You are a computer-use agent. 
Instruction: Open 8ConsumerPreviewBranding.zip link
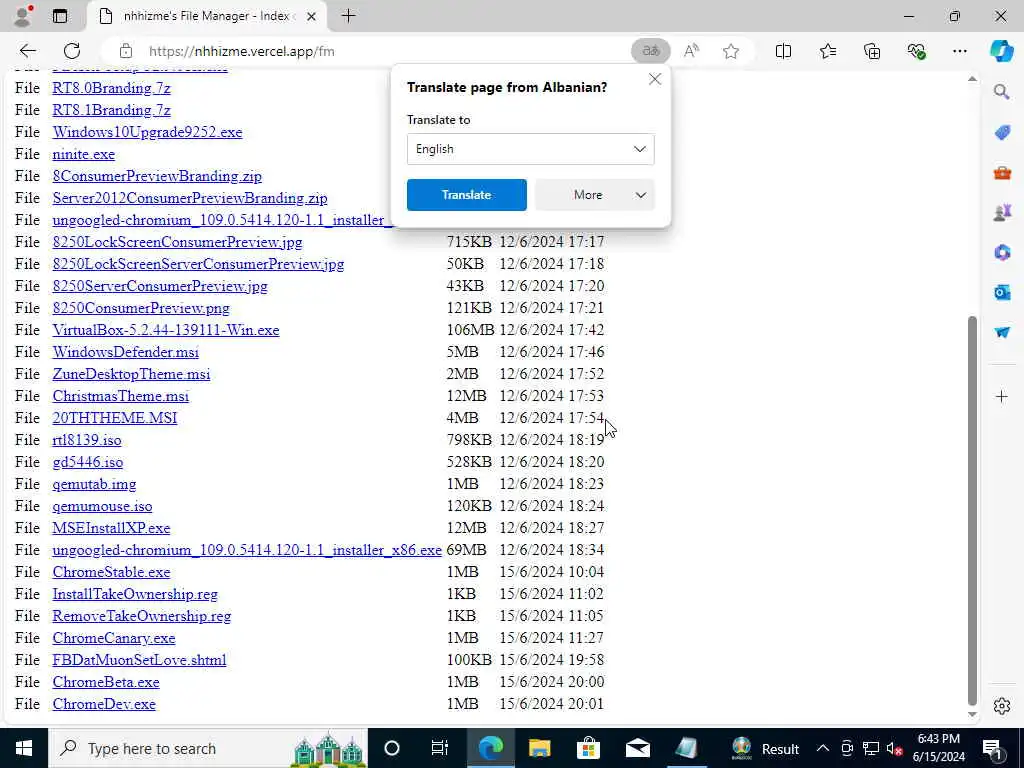click(157, 176)
